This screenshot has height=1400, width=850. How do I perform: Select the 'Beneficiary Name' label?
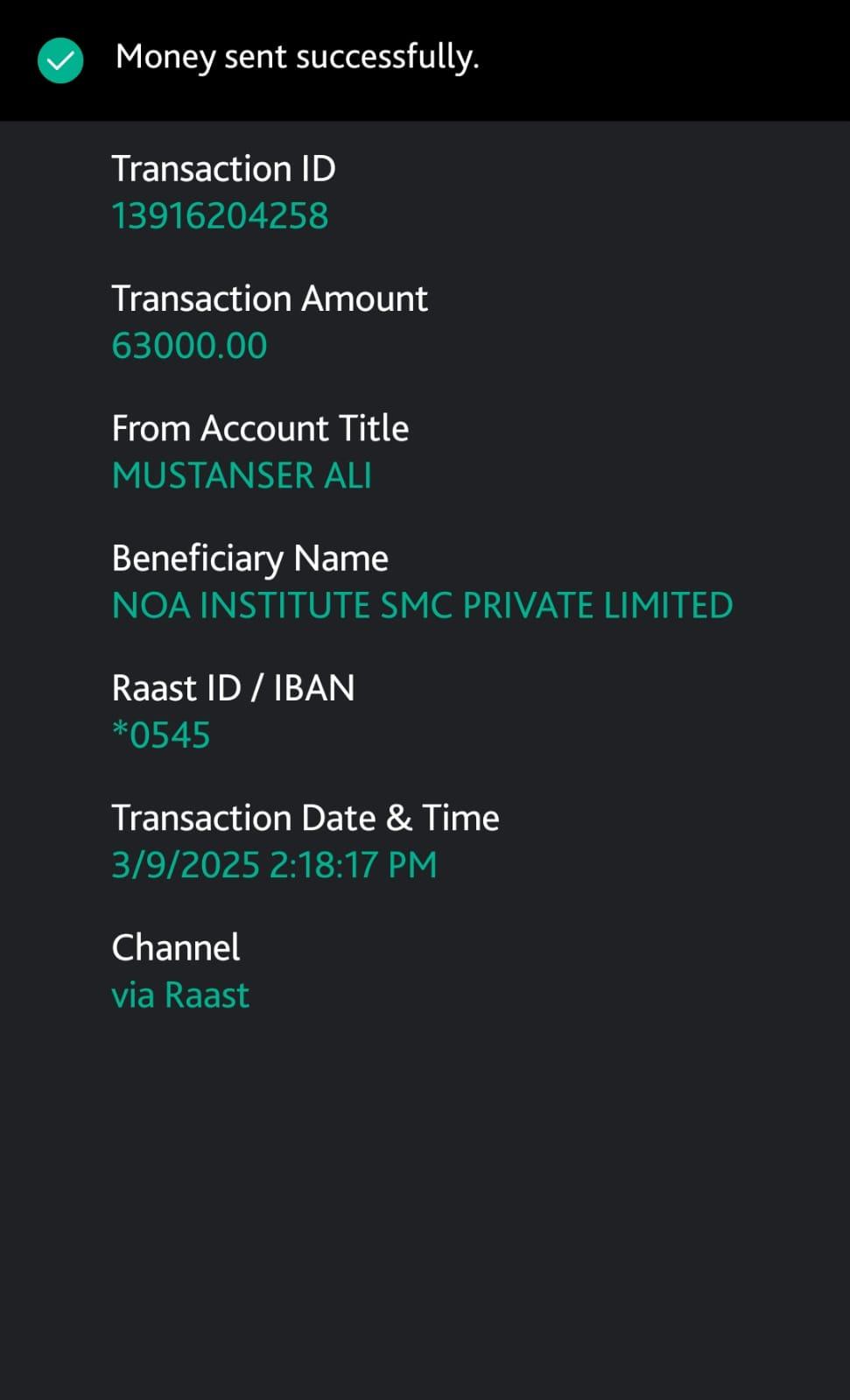pos(249,559)
